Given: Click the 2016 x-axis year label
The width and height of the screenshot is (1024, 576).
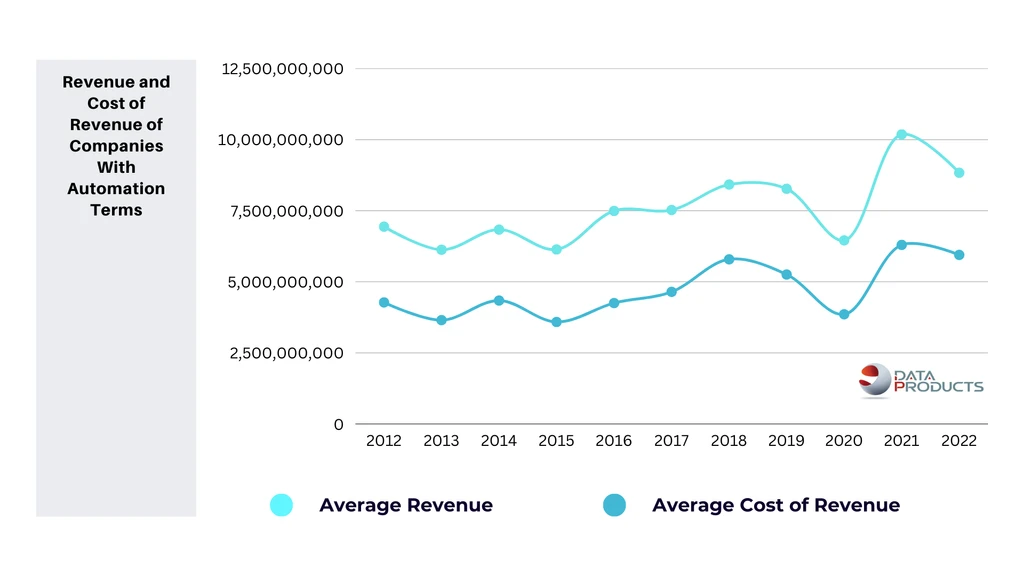Looking at the screenshot, I should tap(614, 441).
